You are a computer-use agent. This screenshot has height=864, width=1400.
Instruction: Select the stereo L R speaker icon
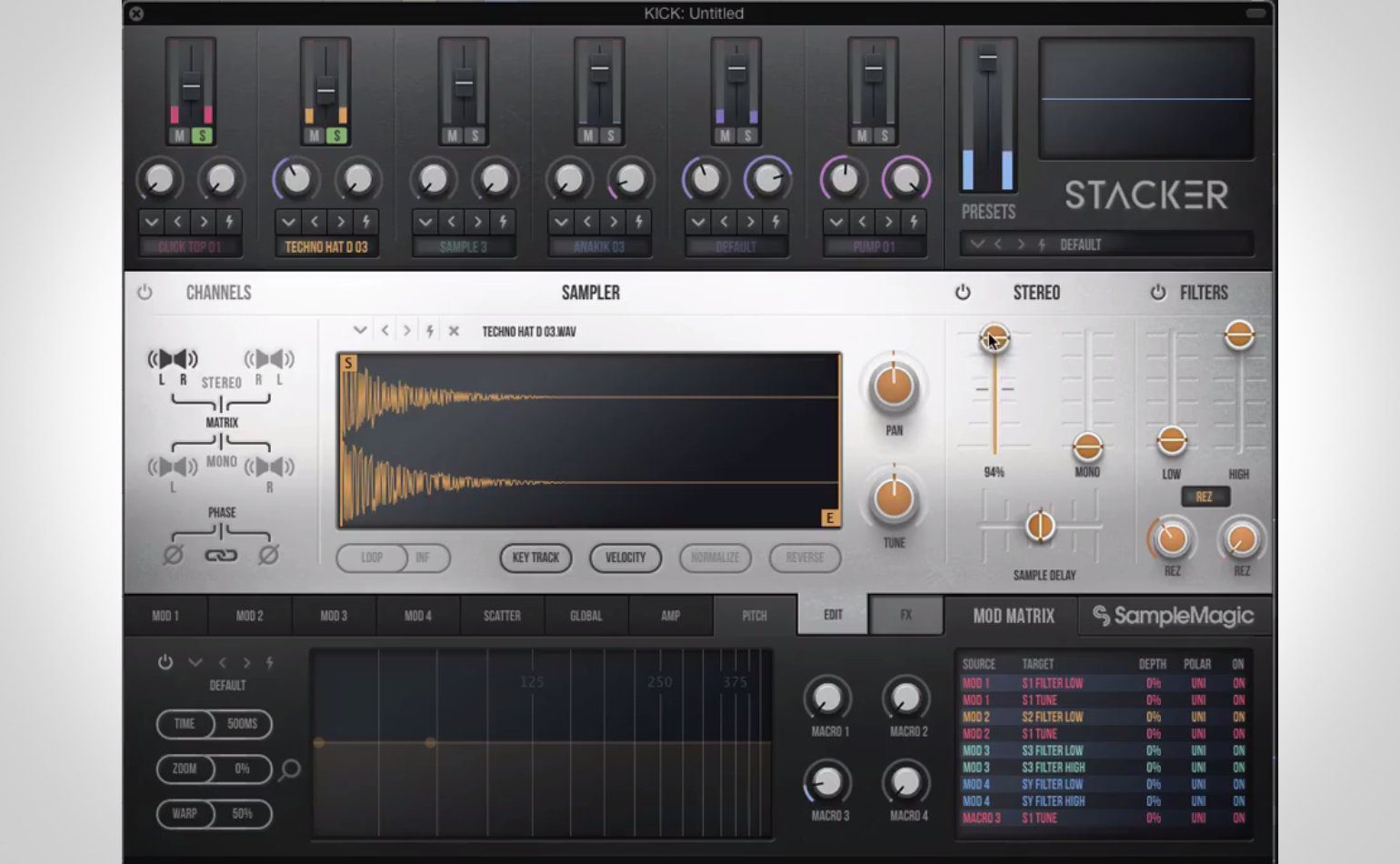(173, 360)
